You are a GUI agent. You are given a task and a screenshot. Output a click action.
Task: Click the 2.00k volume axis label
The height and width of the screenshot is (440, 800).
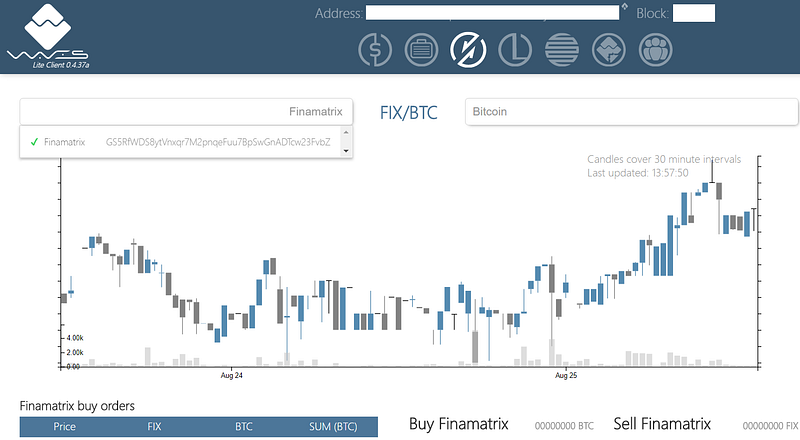click(x=75, y=353)
